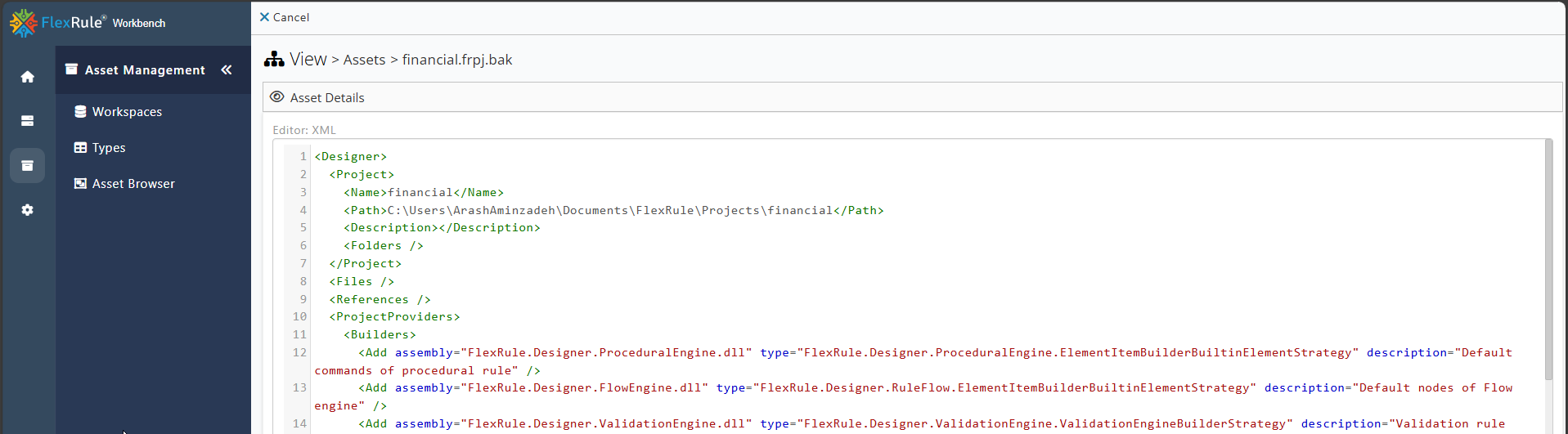Click the </Project> closing tag line
Image resolution: width=1568 pixels, height=434 pixels.
pos(366,263)
